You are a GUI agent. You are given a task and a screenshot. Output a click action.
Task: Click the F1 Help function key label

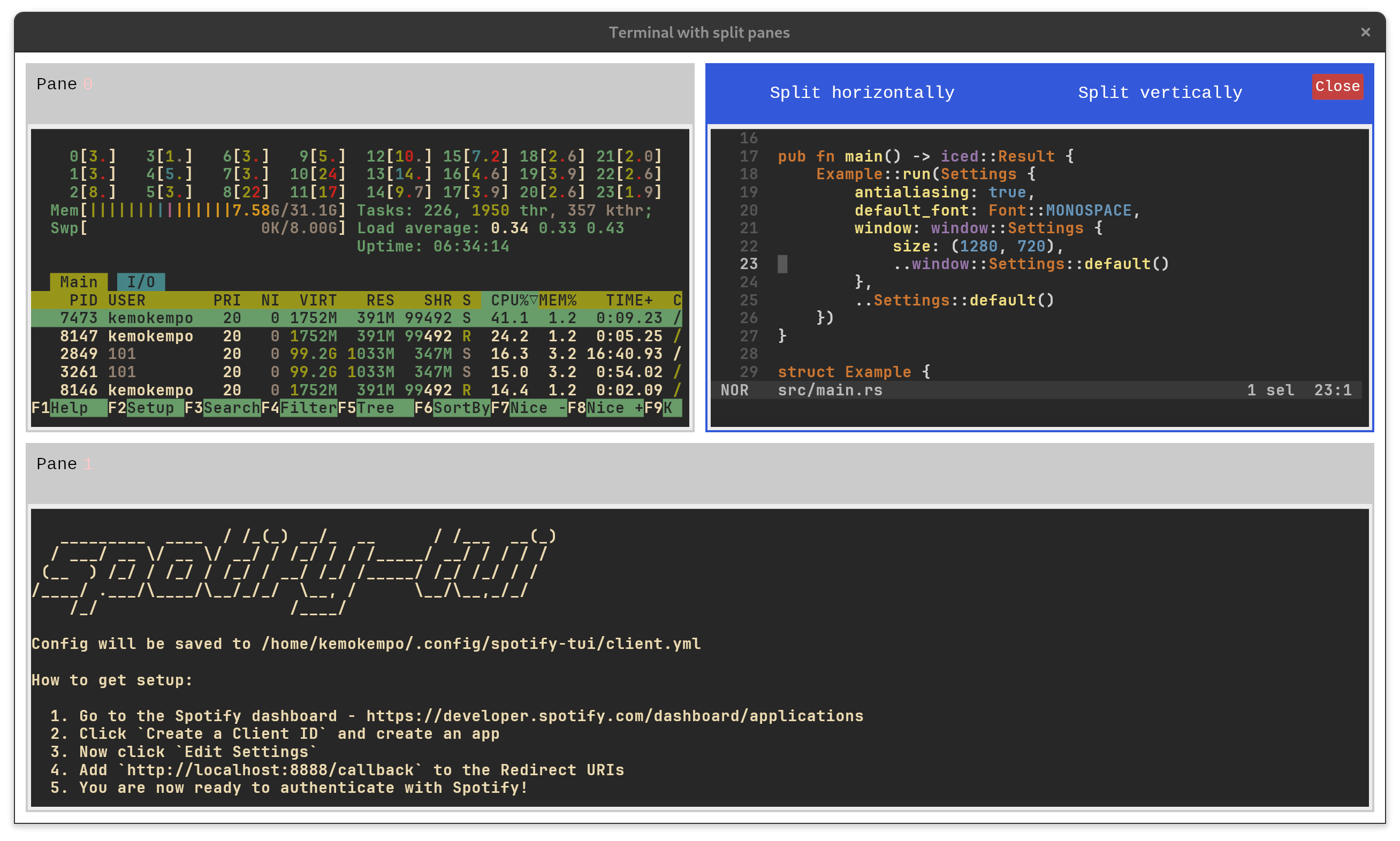[69, 408]
